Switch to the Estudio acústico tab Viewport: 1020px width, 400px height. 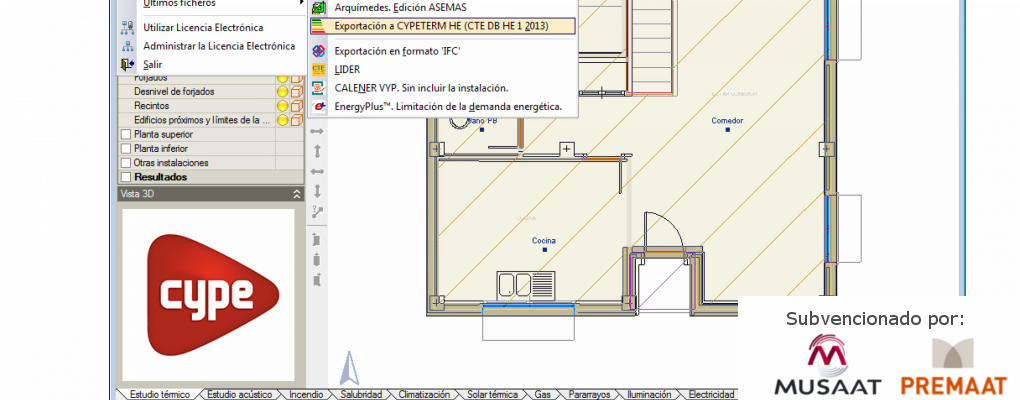click(x=239, y=394)
